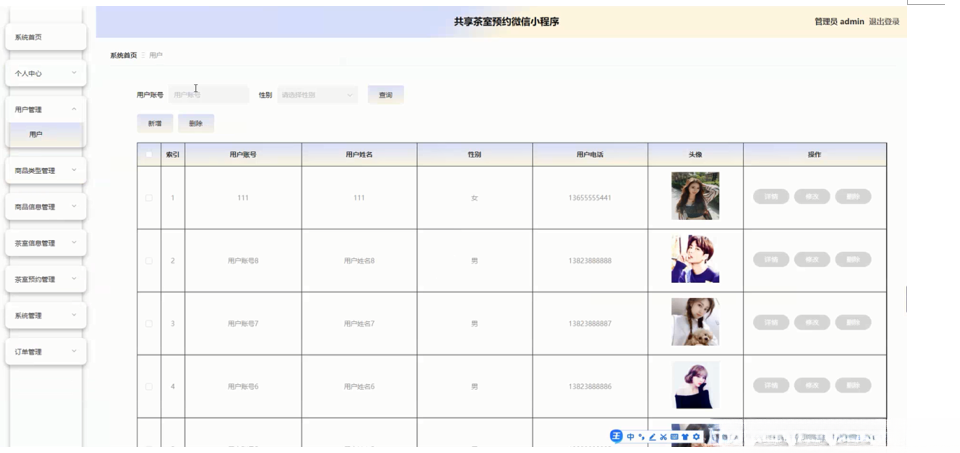Click 详情 for user 111
Image resolution: width=960 pixels, height=453 pixels.
pos(771,197)
